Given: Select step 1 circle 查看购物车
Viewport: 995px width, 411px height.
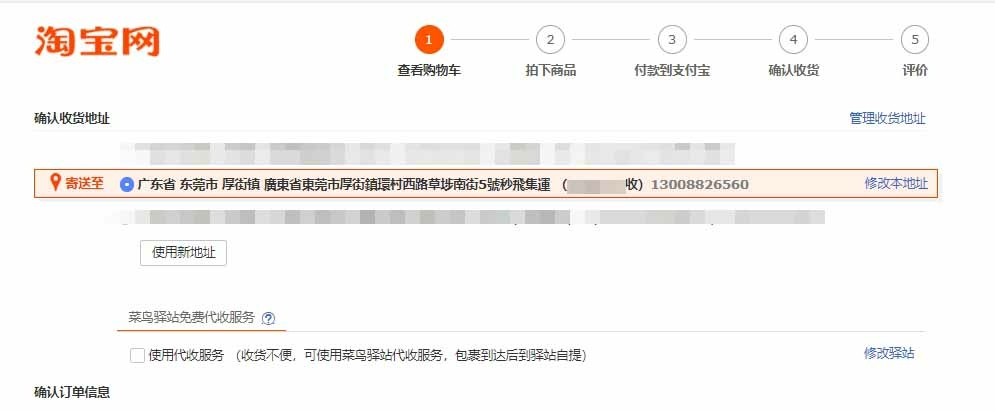Looking at the screenshot, I should click(429, 40).
